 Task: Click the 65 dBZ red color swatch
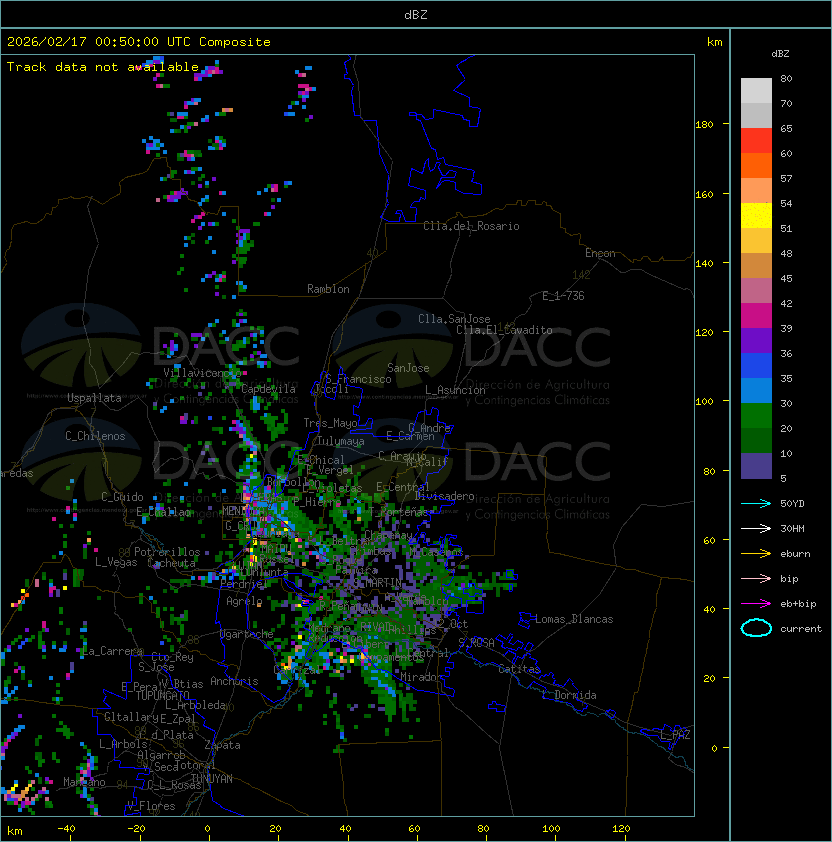(x=756, y=141)
